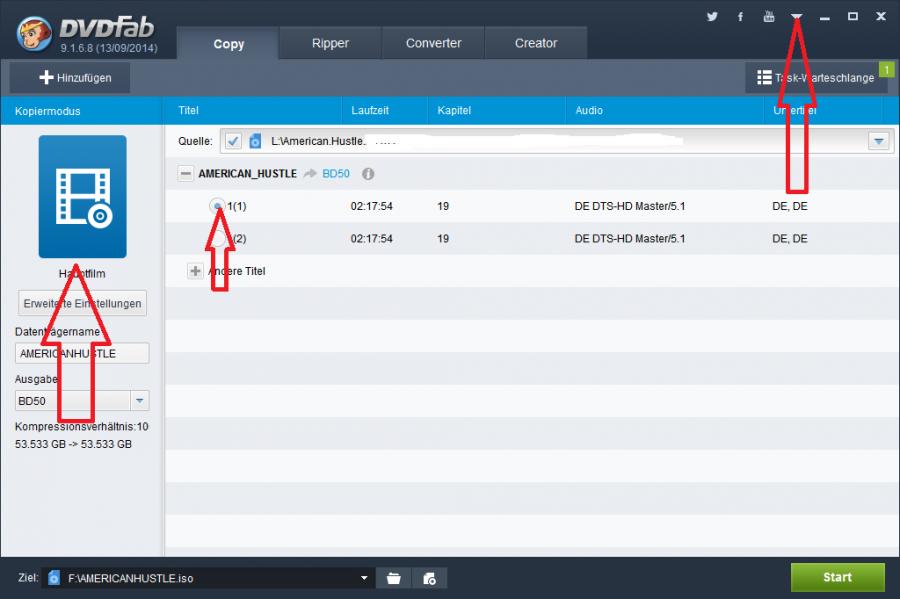Switch to the Ripper tab
Viewport: 900px width, 599px height.
[x=330, y=43]
